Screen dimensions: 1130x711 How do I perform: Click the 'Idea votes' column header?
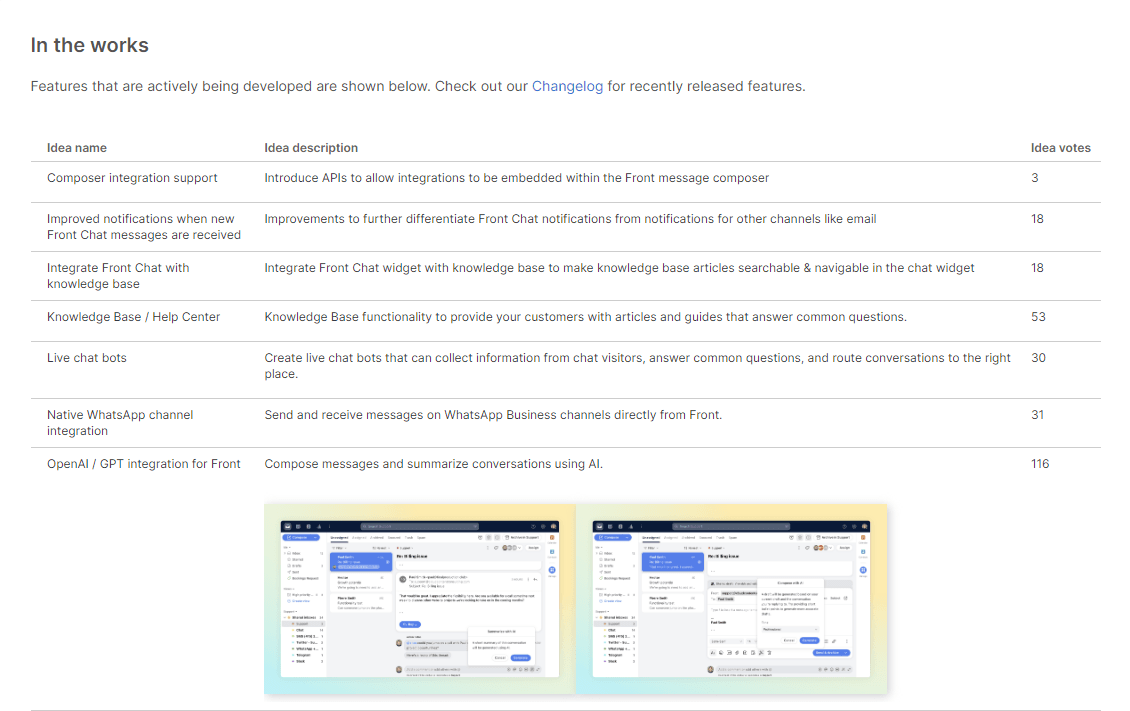[1060, 148]
